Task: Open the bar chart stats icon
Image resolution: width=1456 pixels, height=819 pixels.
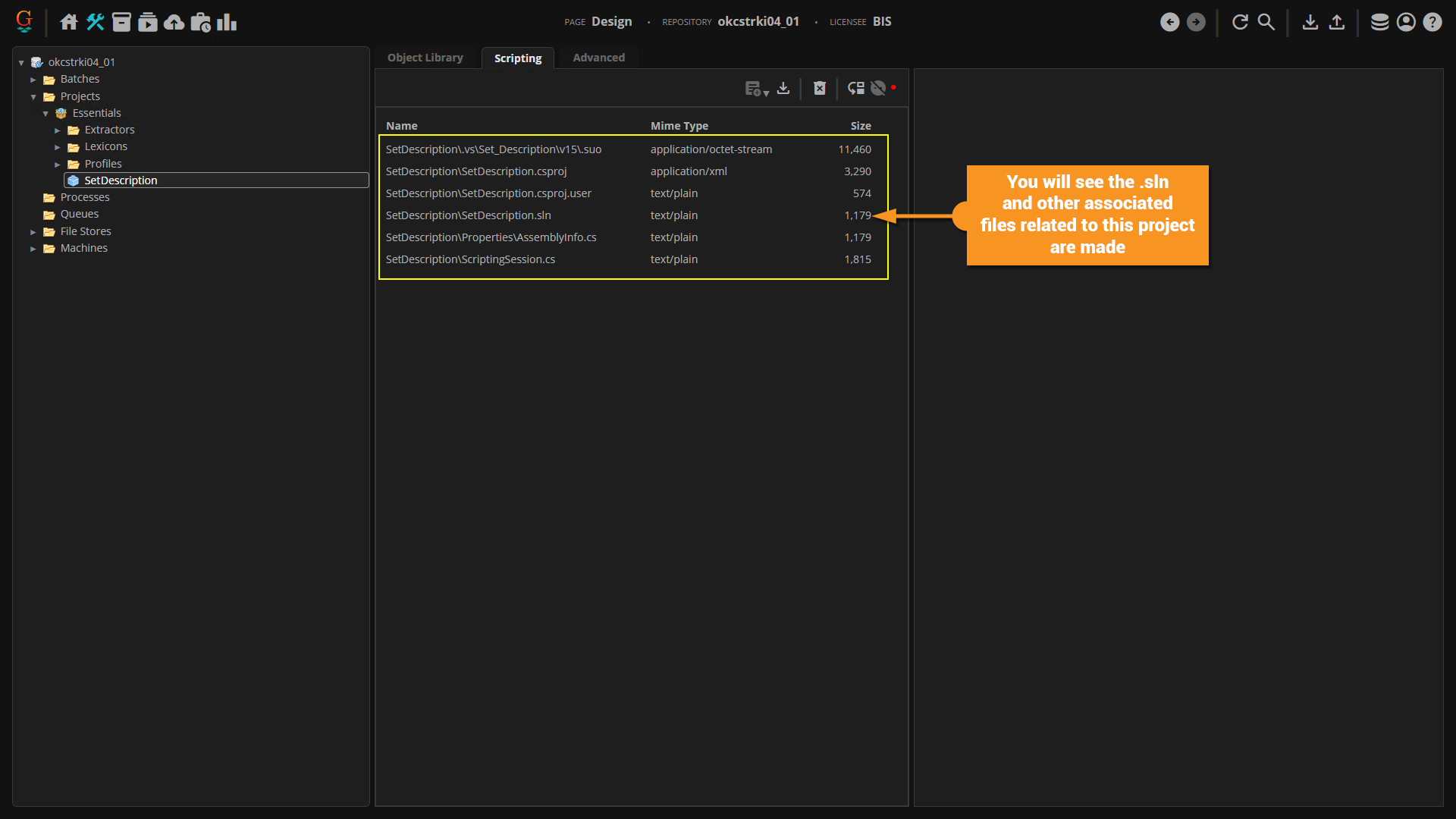Action: tap(227, 22)
